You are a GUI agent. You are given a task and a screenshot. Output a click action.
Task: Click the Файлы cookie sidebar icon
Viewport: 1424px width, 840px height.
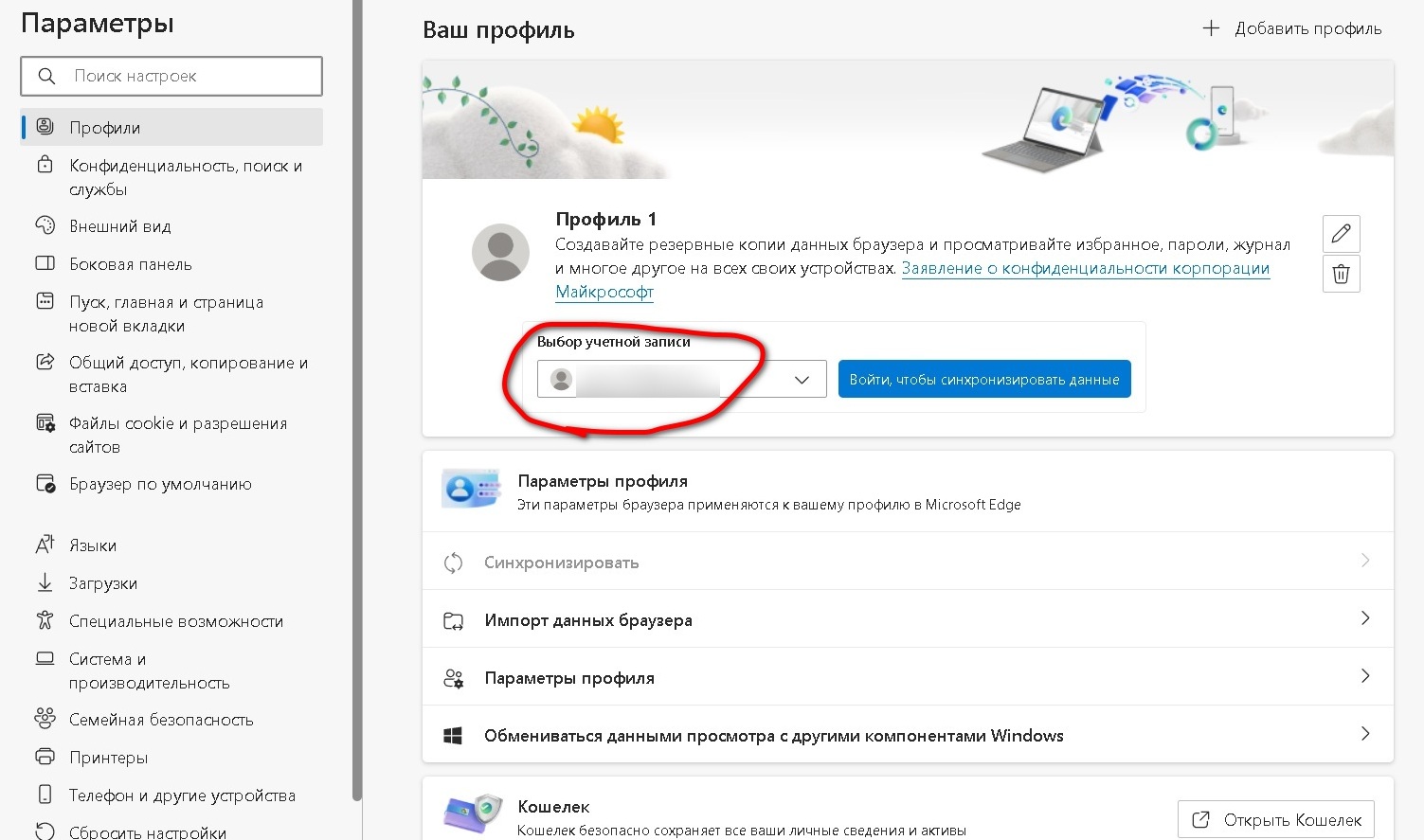pos(45,422)
